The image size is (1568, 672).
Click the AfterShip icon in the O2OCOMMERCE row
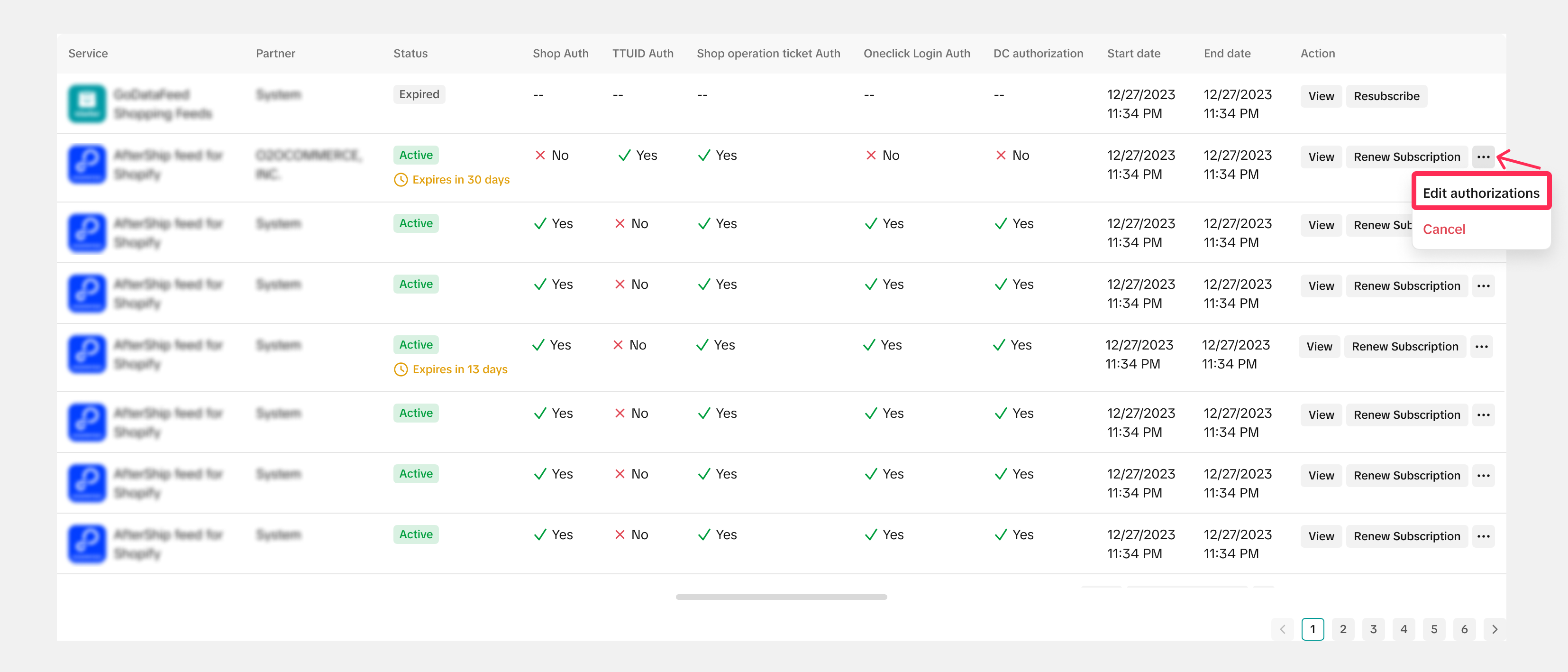click(87, 165)
